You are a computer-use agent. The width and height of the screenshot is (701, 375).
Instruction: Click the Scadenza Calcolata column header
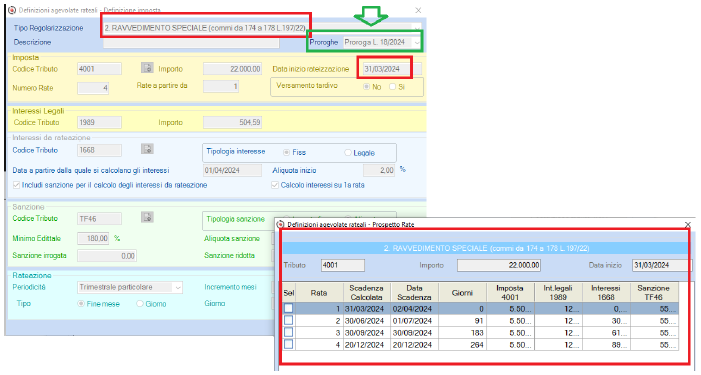point(367,293)
